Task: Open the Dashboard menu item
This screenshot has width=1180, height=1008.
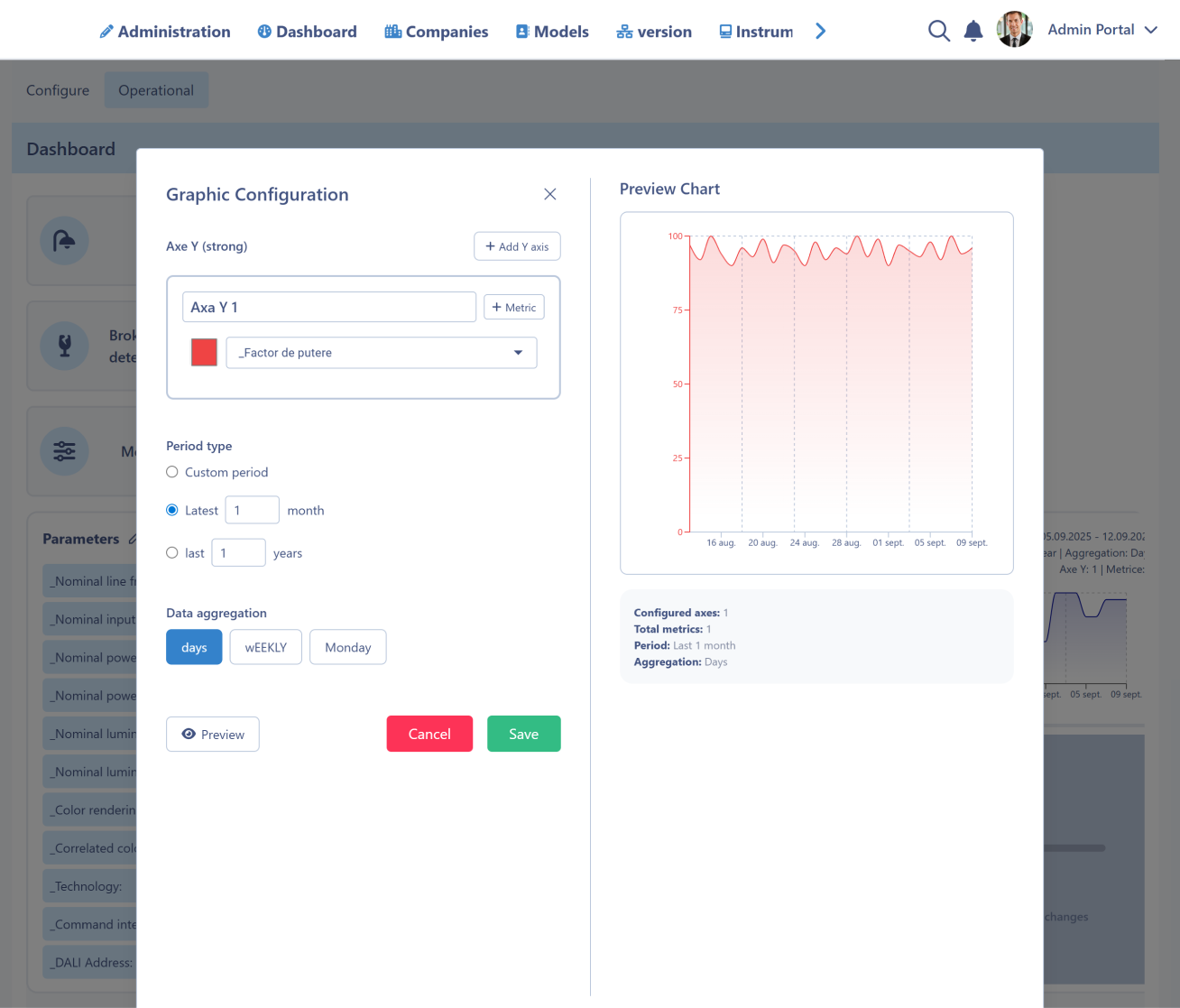Action: [307, 32]
